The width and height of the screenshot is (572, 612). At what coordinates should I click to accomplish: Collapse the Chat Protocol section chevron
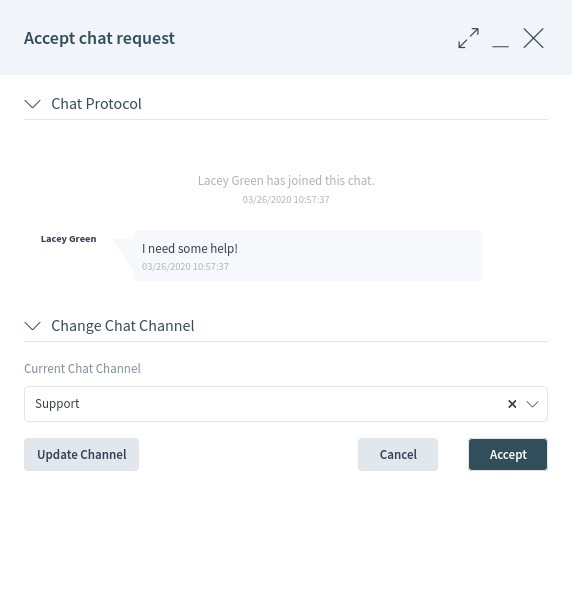[x=32, y=104]
